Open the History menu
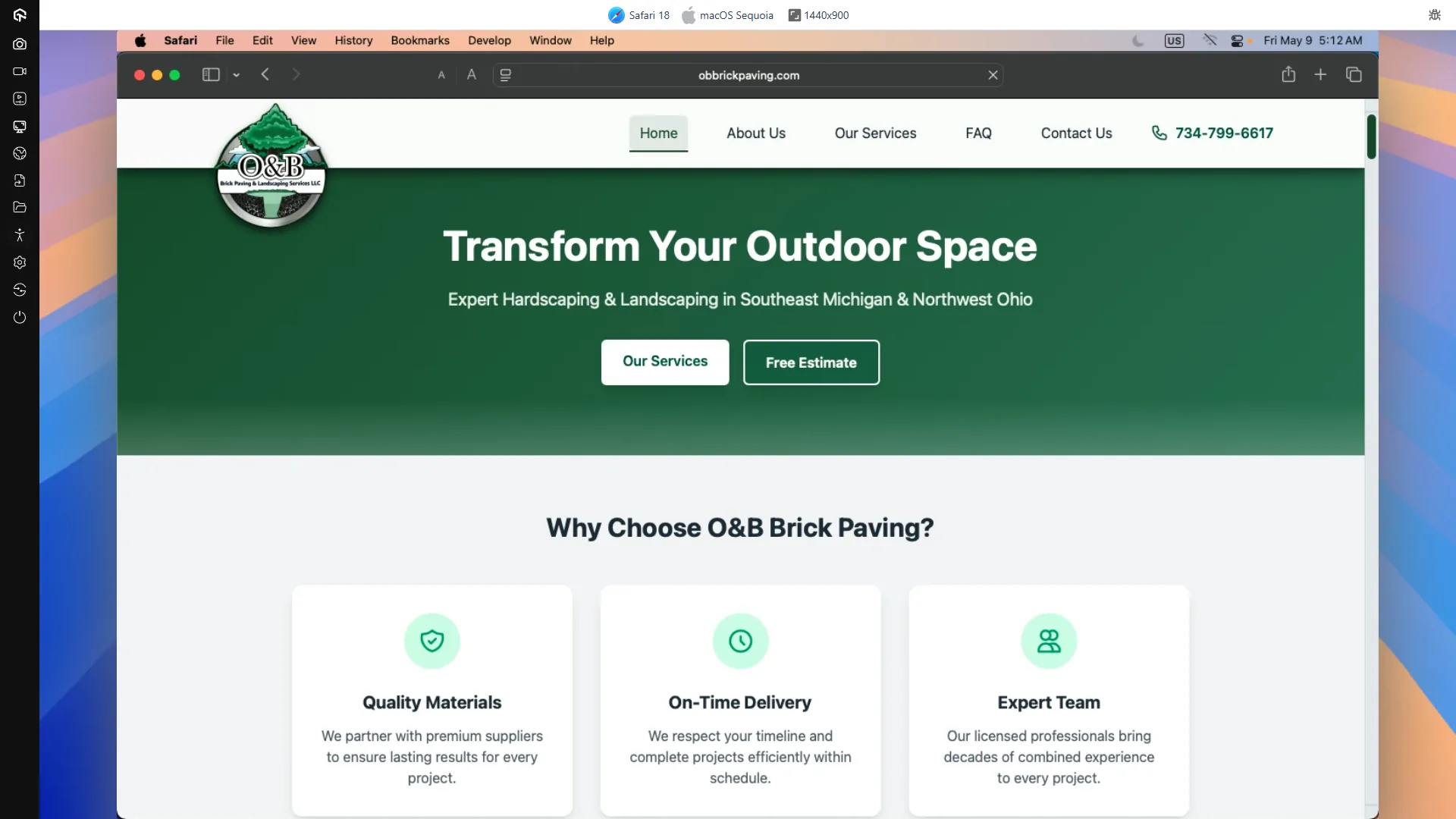Viewport: 1456px width, 819px height. pyautogui.click(x=353, y=40)
